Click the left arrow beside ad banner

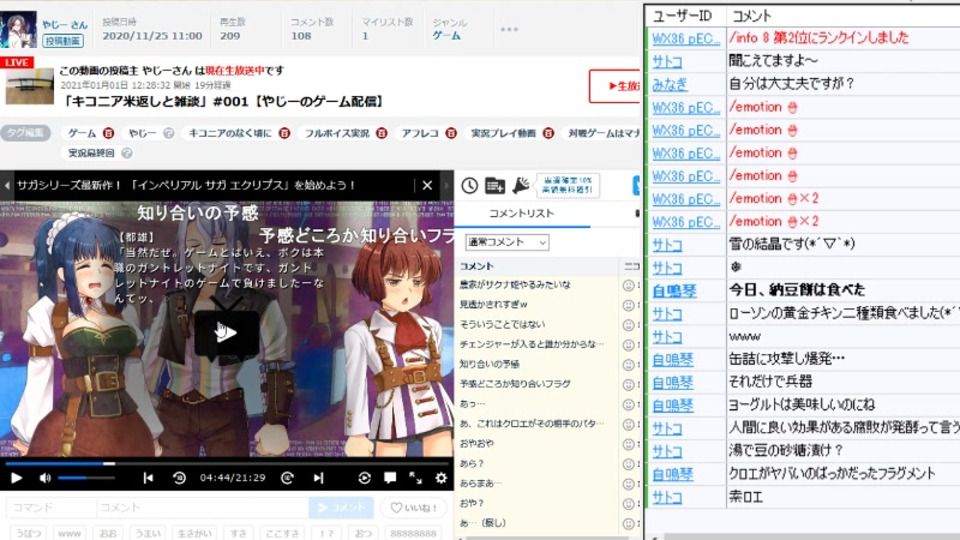pyautogui.click(x=7, y=185)
